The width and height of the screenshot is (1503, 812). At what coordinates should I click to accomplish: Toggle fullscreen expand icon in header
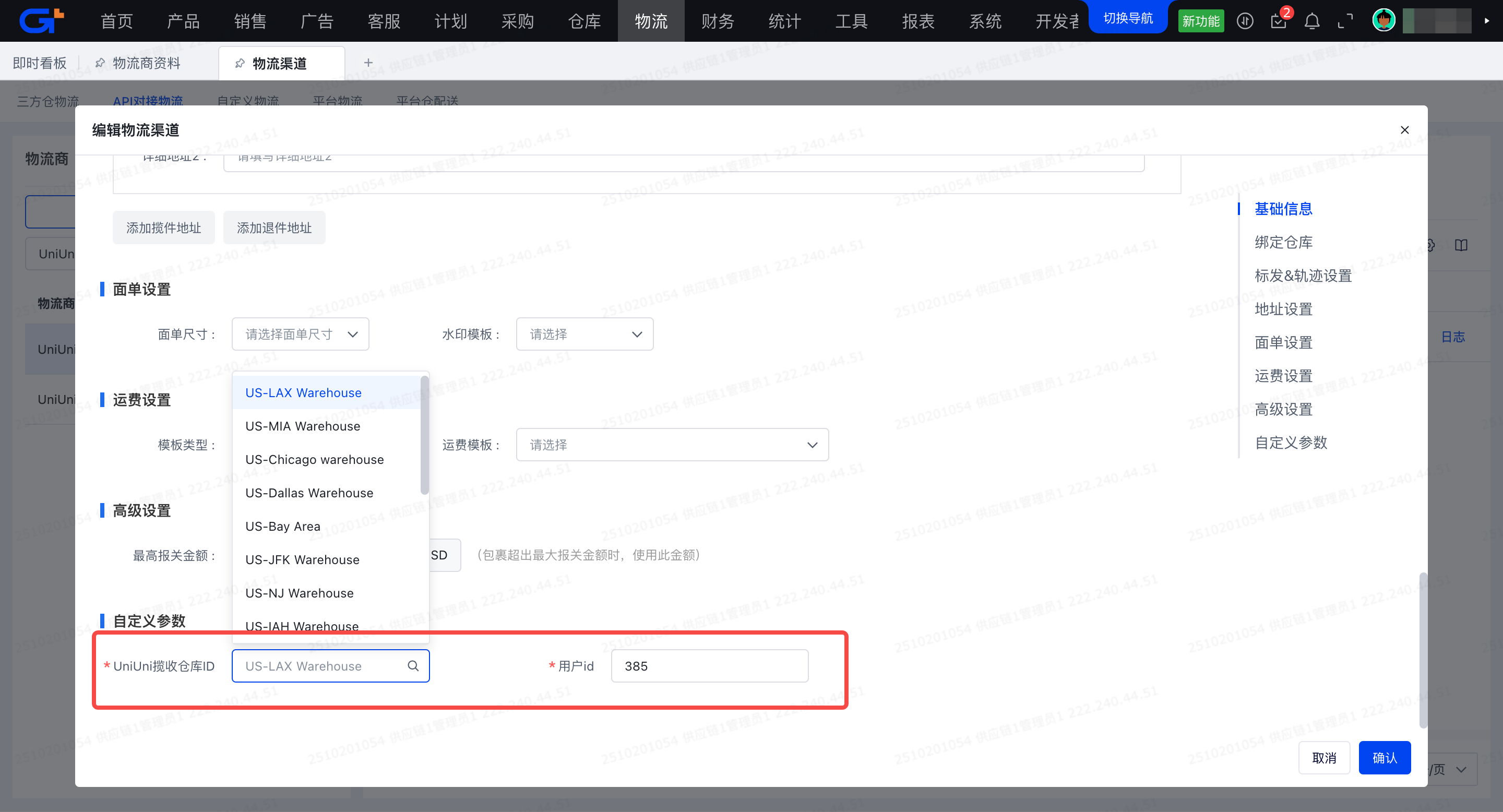[1345, 21]
